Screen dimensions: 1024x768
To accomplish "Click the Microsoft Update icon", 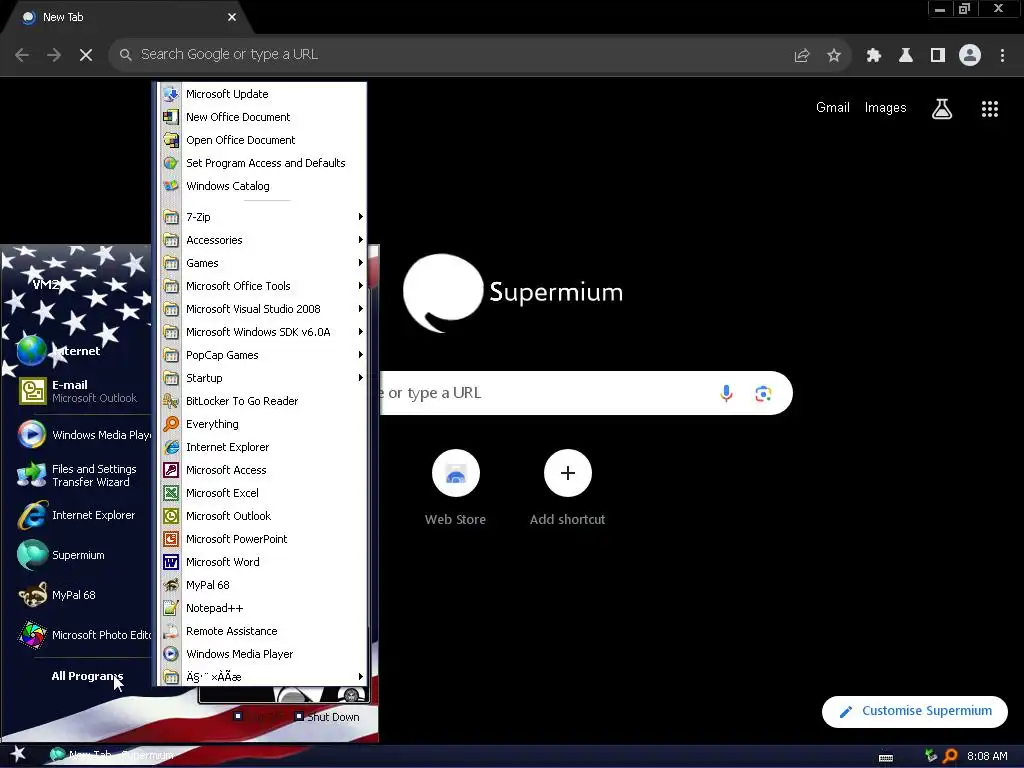I will [x=171, y=94].
